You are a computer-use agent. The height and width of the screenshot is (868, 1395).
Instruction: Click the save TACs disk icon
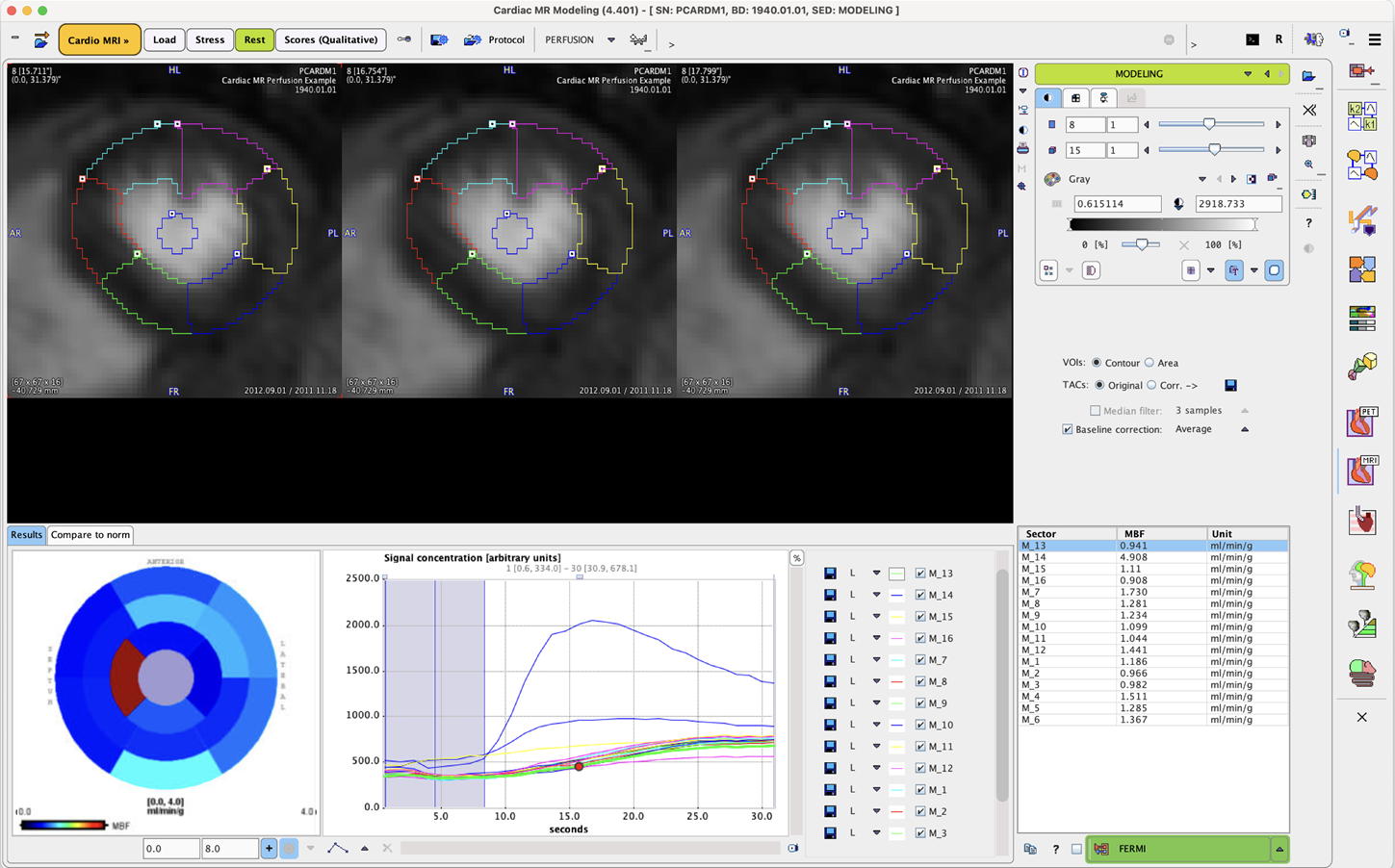click(x=1230, y=386)
